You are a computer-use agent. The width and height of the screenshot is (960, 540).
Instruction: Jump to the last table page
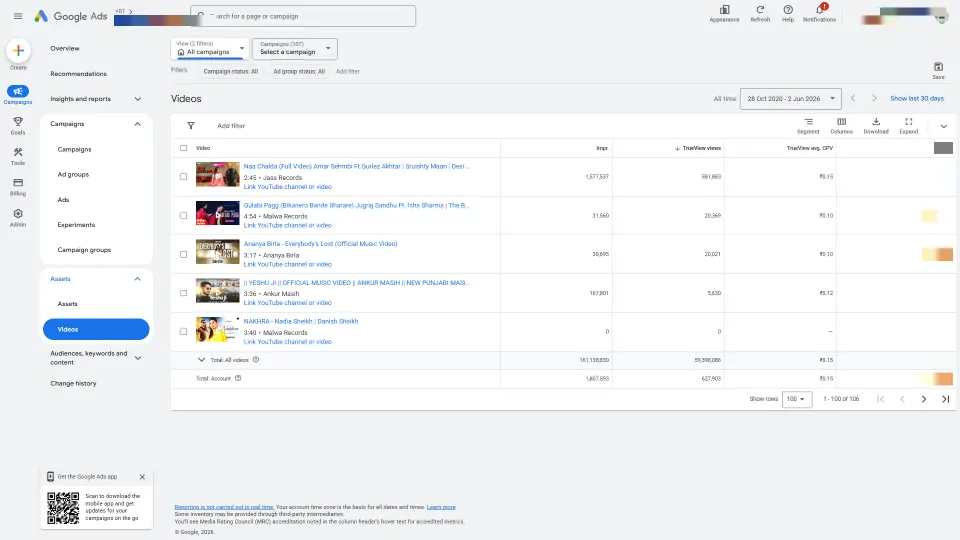pos(945,399)
